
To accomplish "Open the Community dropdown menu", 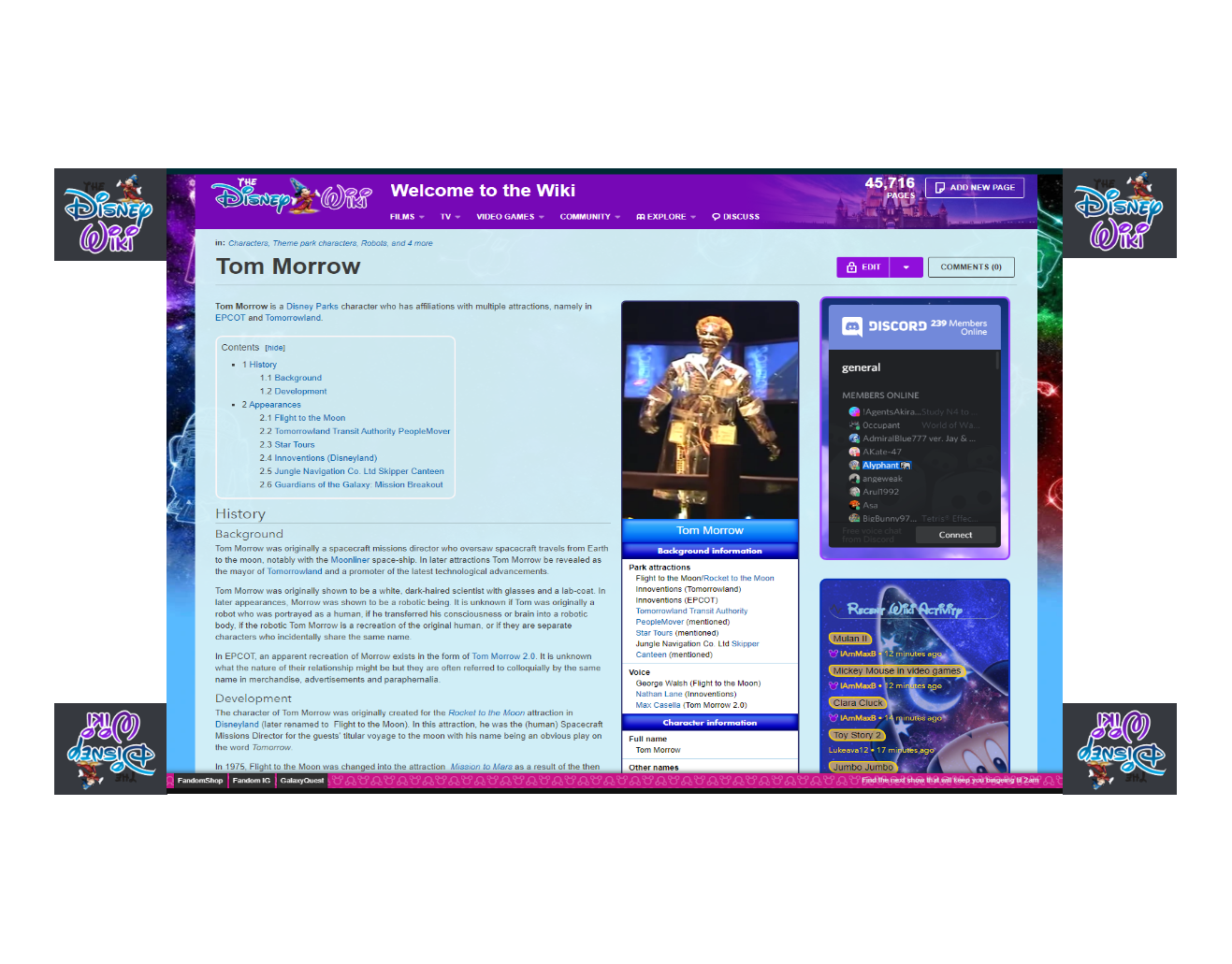I will coord(590,217).
